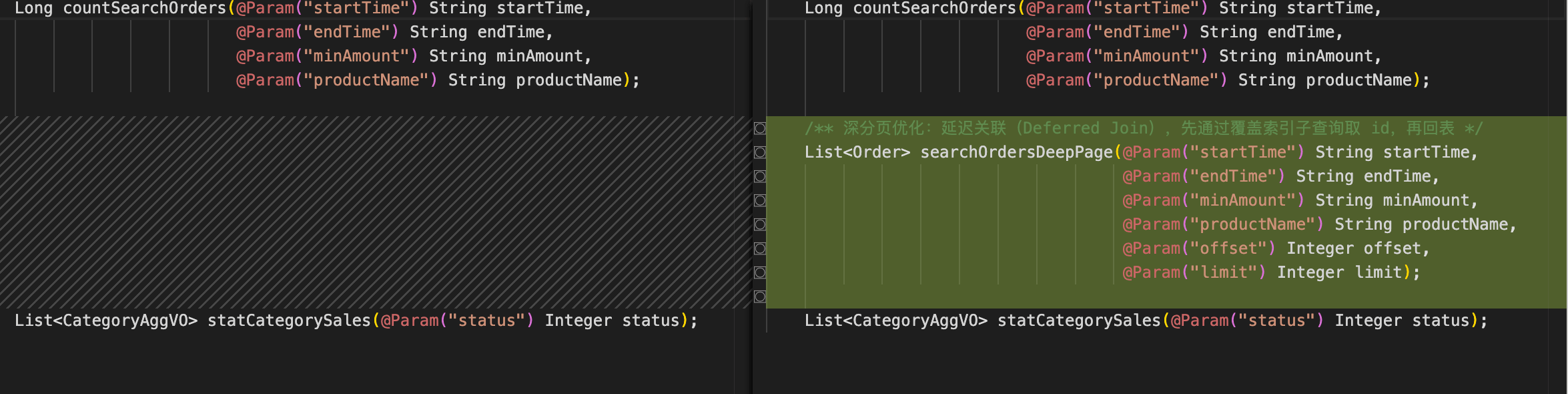Viewport: 1568px width, 394px height.
Task: Click gutter marker on added endTime parameter line
Action: pos(759,176)
